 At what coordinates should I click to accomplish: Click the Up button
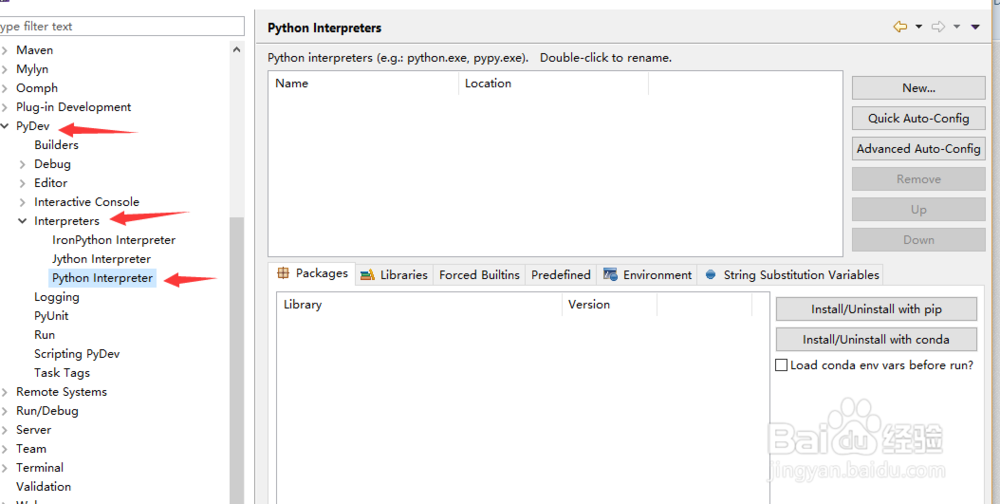(918, 209)
